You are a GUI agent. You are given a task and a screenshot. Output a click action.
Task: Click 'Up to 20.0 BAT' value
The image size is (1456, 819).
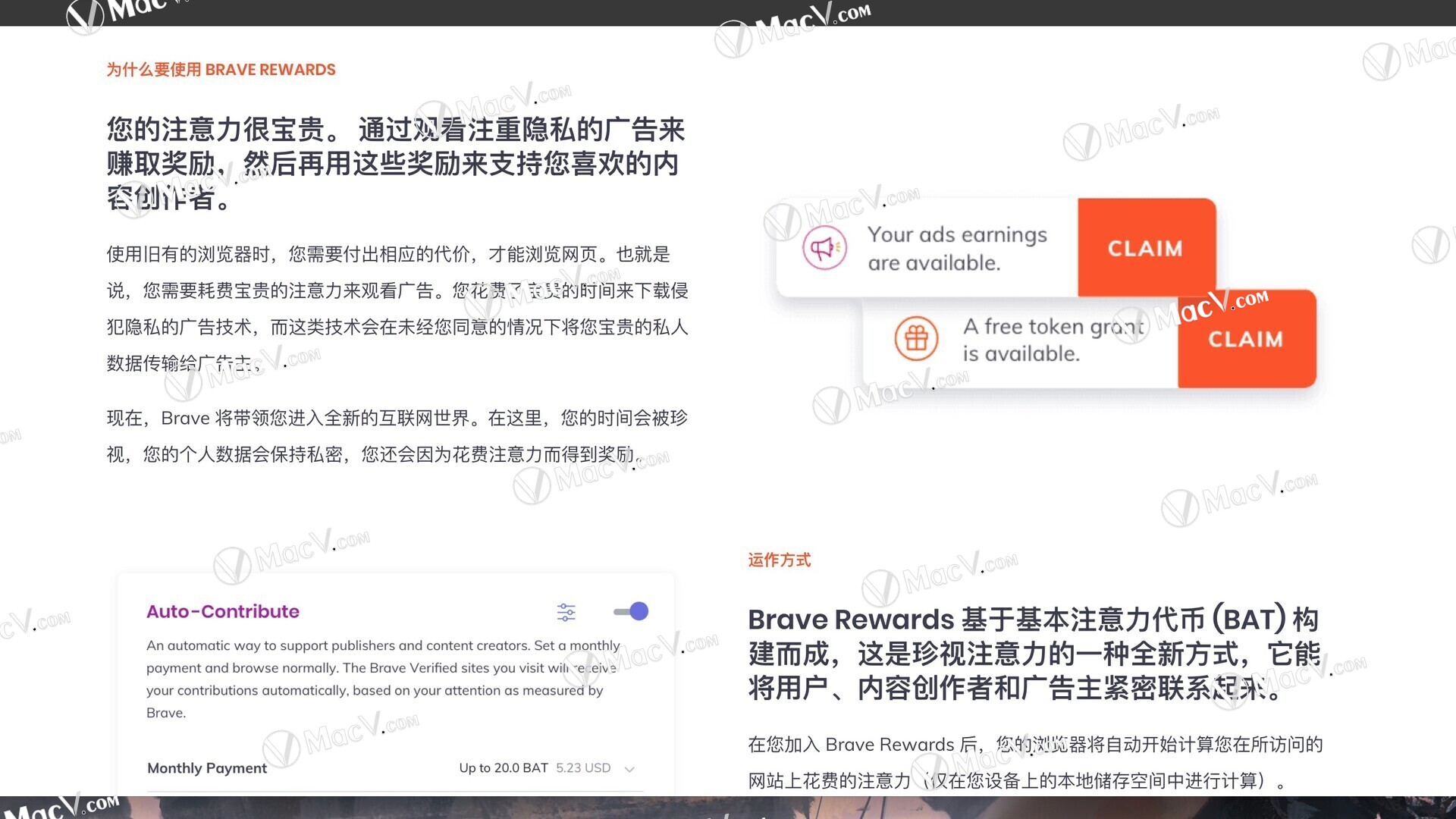(504, 767)
